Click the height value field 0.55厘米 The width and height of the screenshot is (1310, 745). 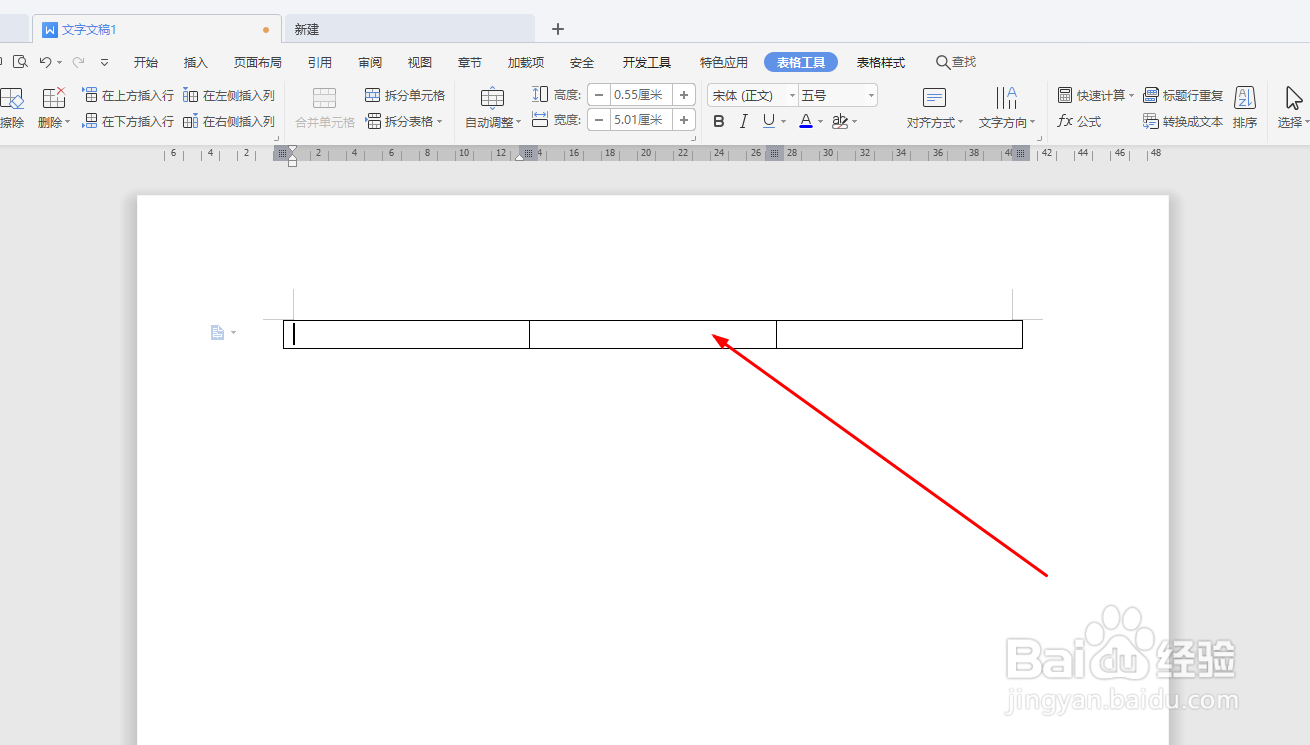pos(641,95)
